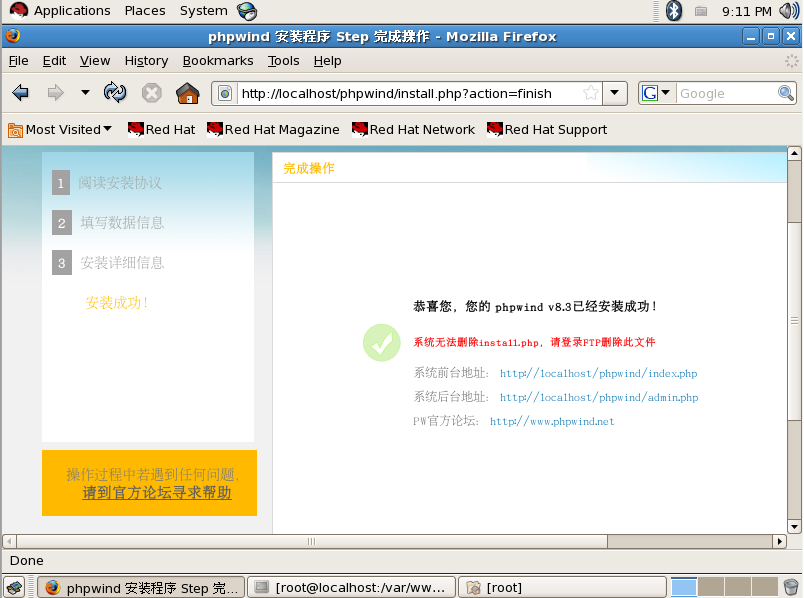Viewport: 804px width, 598px height.
Task: Click the 完成操作 panel heading
Action: (309, 168)
